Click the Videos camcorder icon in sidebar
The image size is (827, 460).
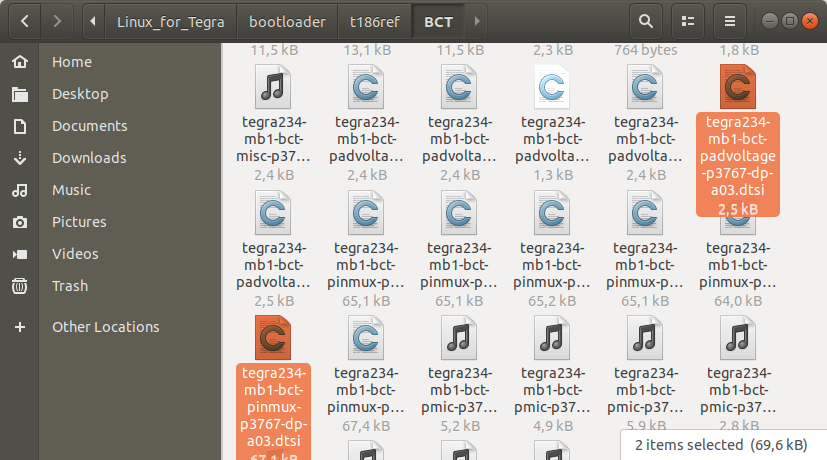pyautogui.click(x=20, y=254)
